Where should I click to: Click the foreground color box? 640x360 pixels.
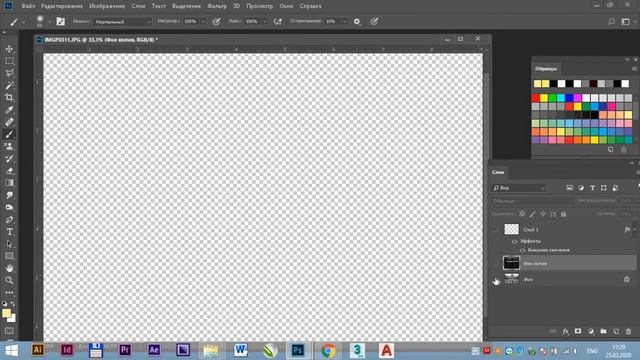click(x=7, y=313)
